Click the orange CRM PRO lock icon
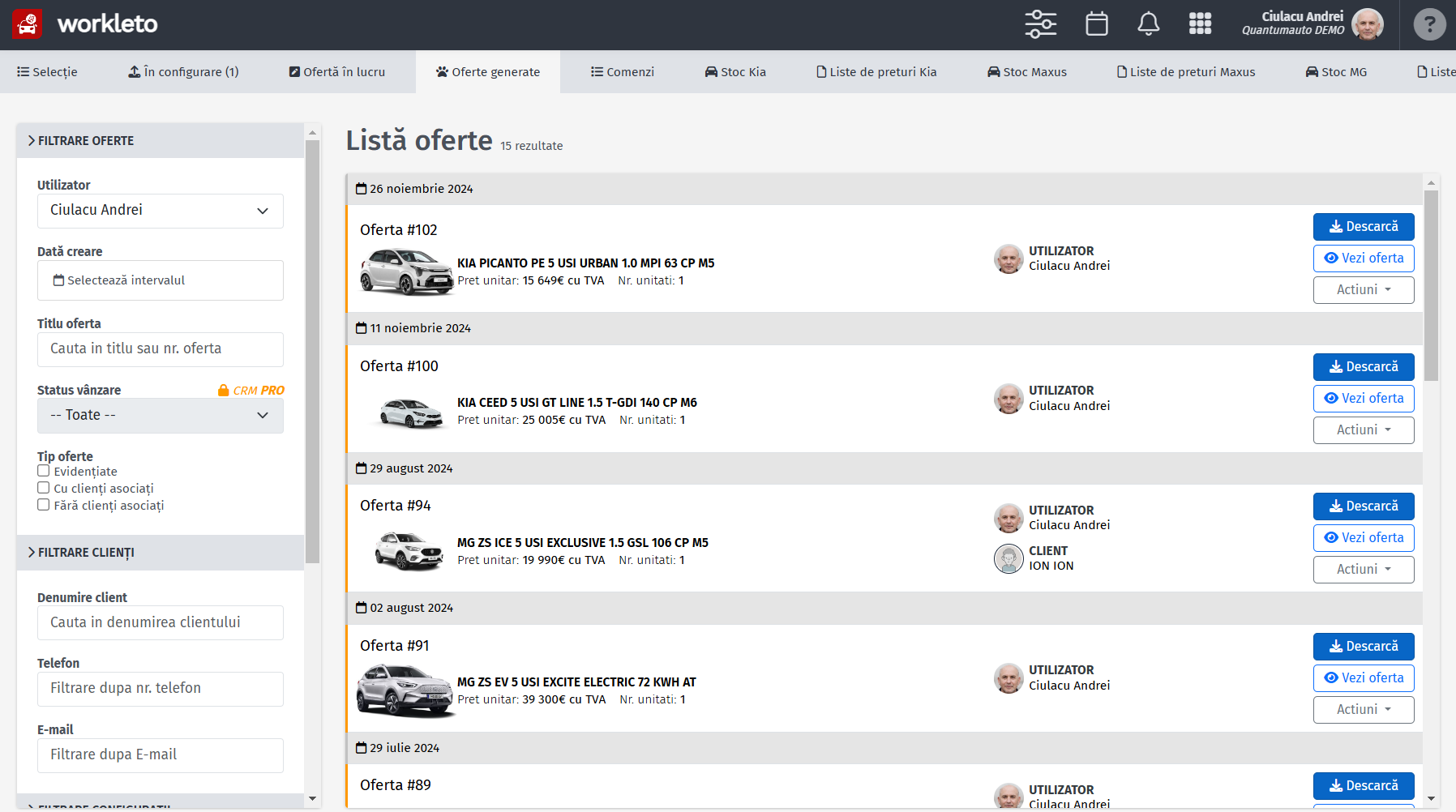Screen dimensions: 1456x812 [223, 391]
